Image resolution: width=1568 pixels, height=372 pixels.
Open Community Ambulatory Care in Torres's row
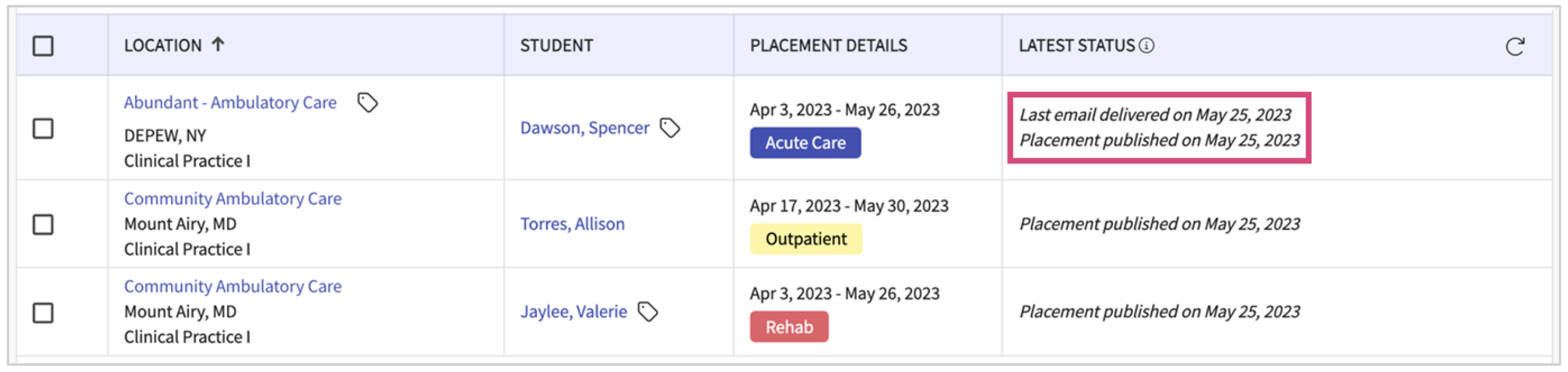point(233,198)
